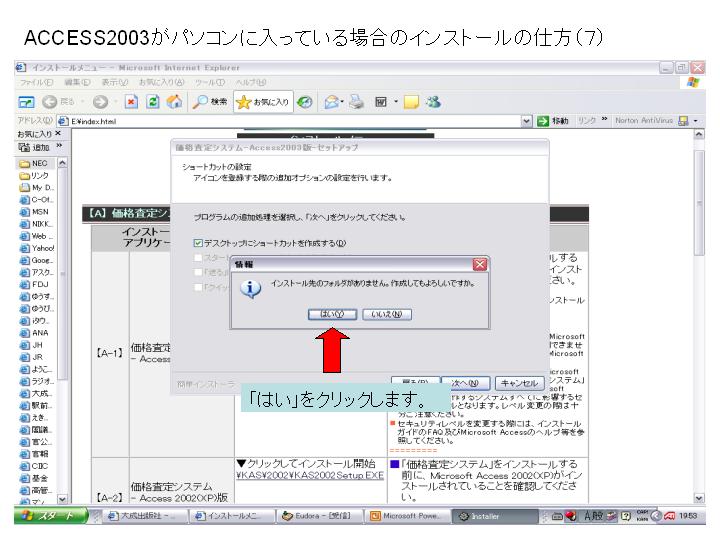Screen dimensions: 720x540
Task: Open the ファイル(F) menu
Action: (x=36, y=82)
